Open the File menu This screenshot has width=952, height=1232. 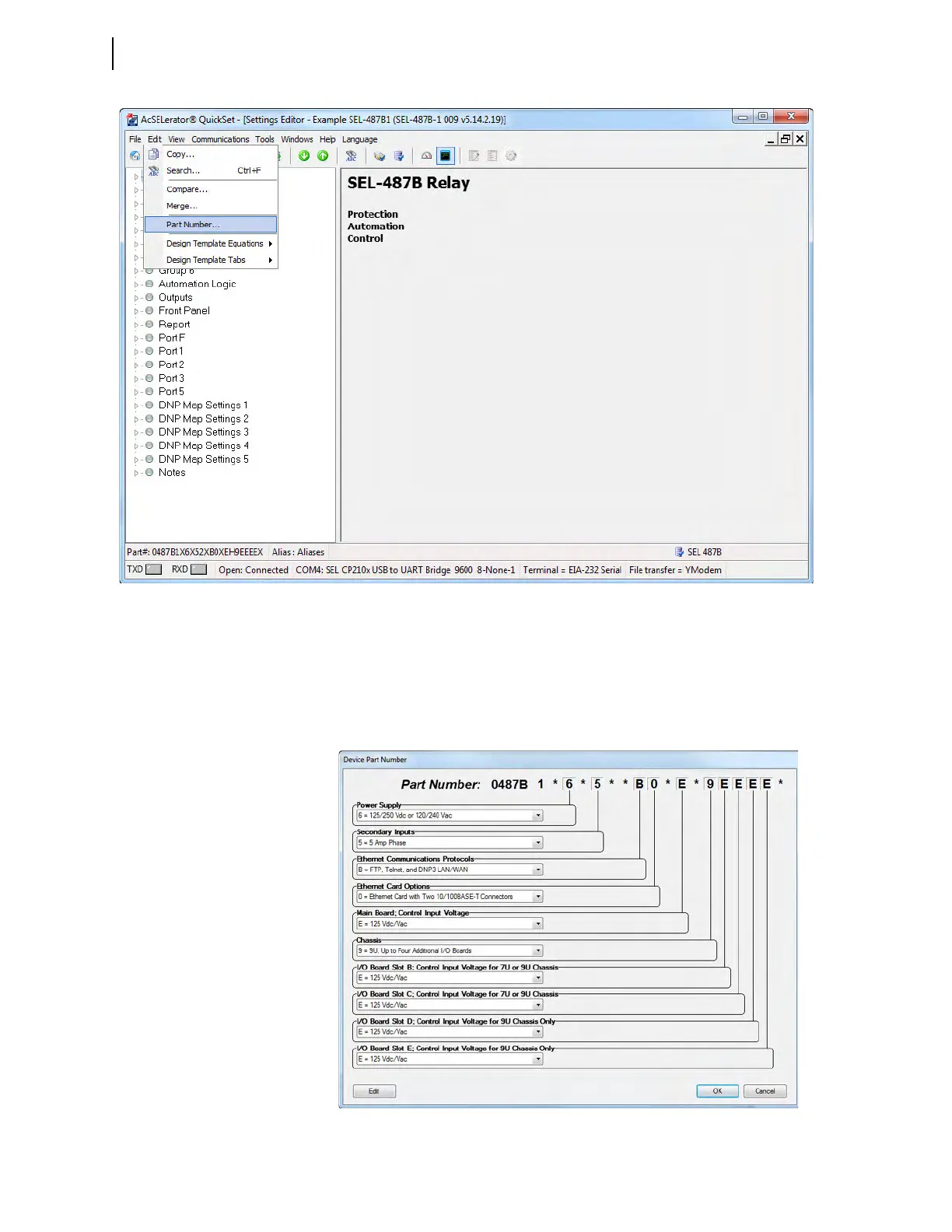click(x=135, y=139)
